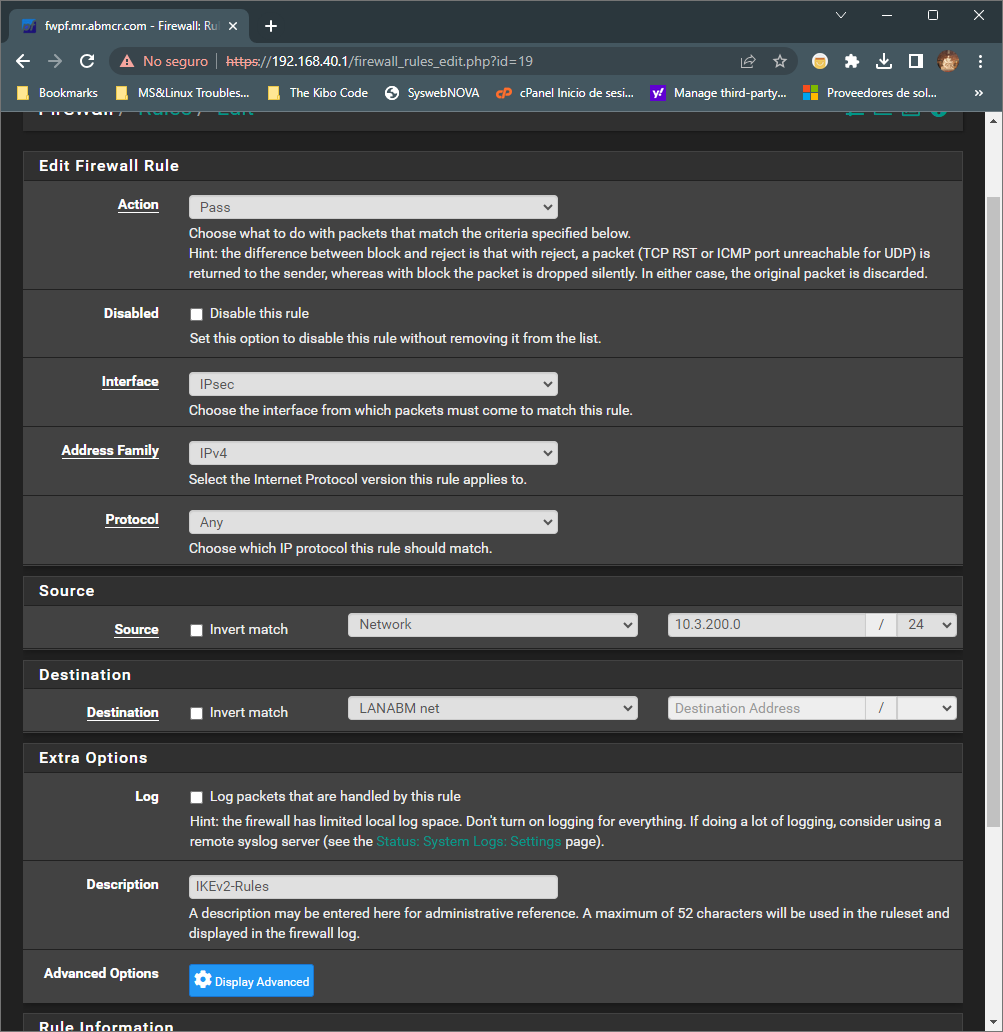Viewport: 1003px width, 1032px height.
Task: Open the new tab plus button
Action: click(270, 26)
